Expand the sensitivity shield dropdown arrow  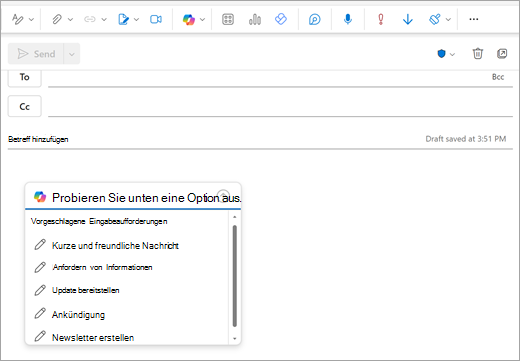[x=452, y=54]
